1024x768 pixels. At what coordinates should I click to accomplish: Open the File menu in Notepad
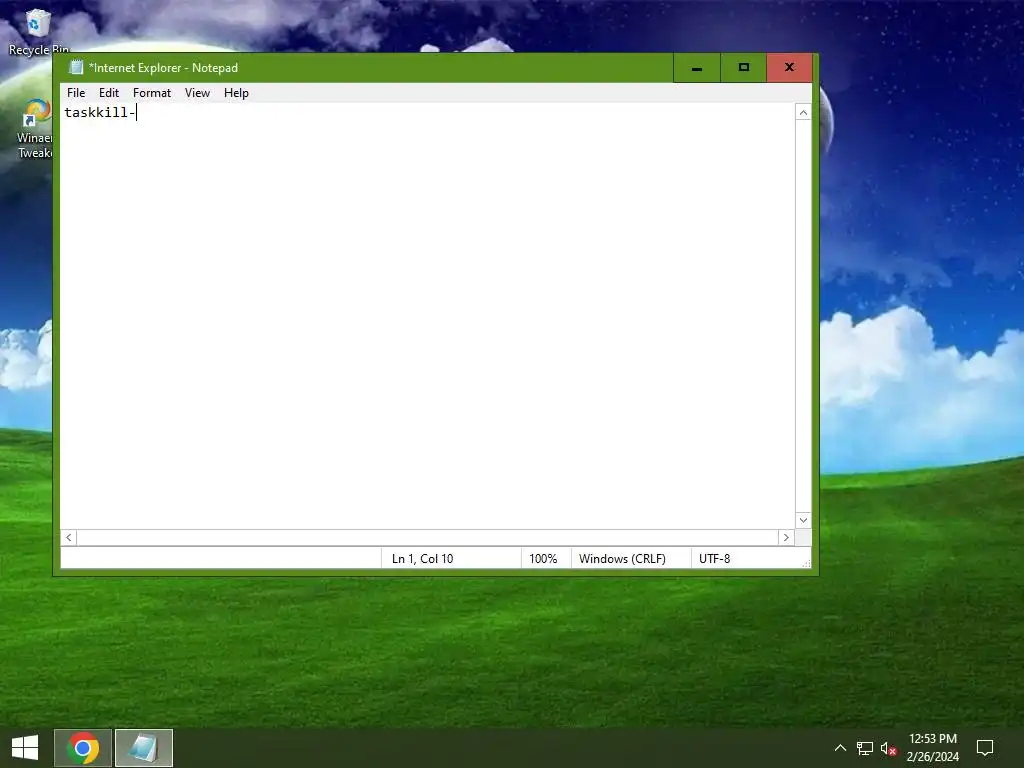point(76,93)
